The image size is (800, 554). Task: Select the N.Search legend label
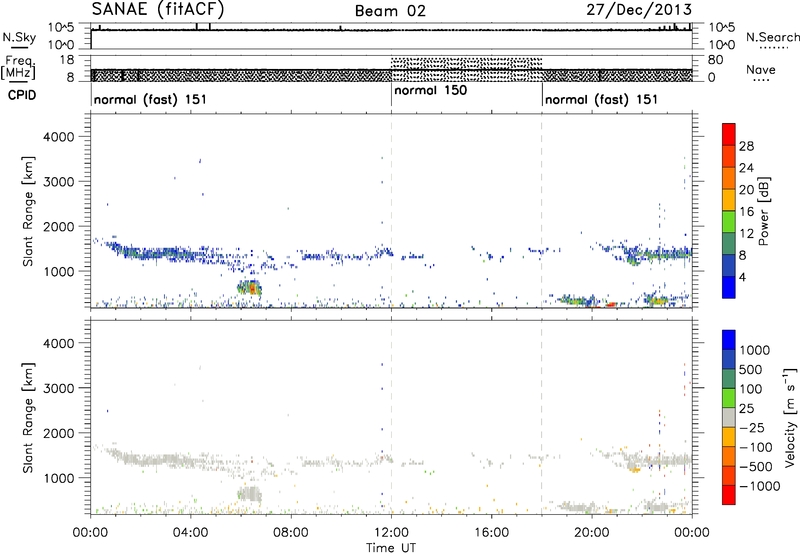tap(773, 37)
